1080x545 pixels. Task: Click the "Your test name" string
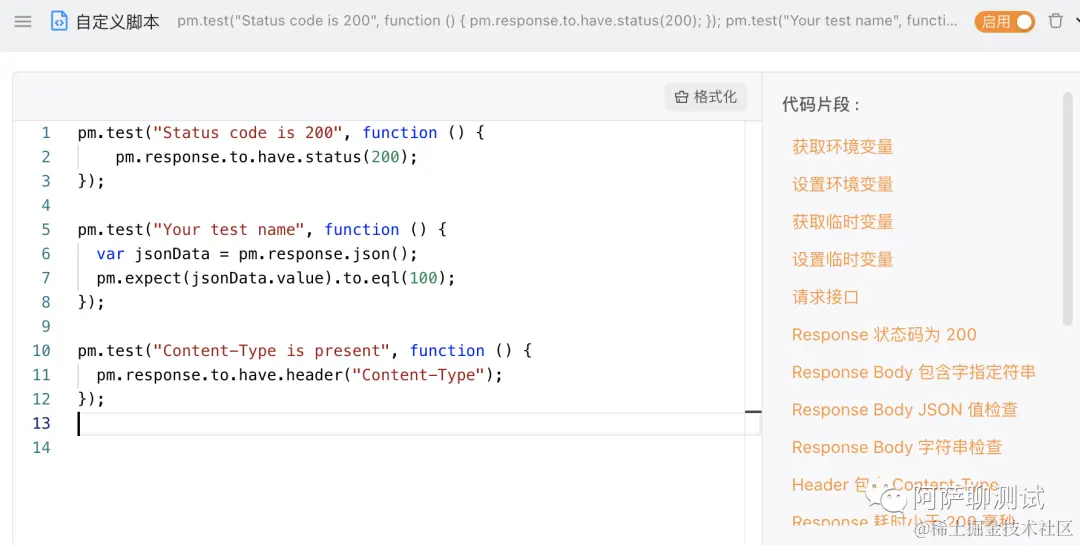click(229, 229)
